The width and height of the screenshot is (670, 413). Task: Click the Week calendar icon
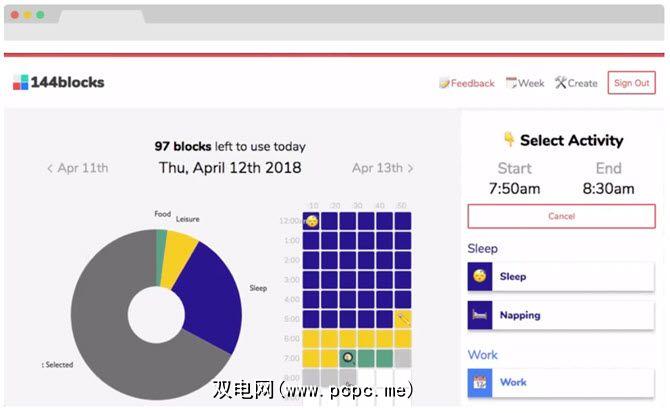(x=511, y=82)
